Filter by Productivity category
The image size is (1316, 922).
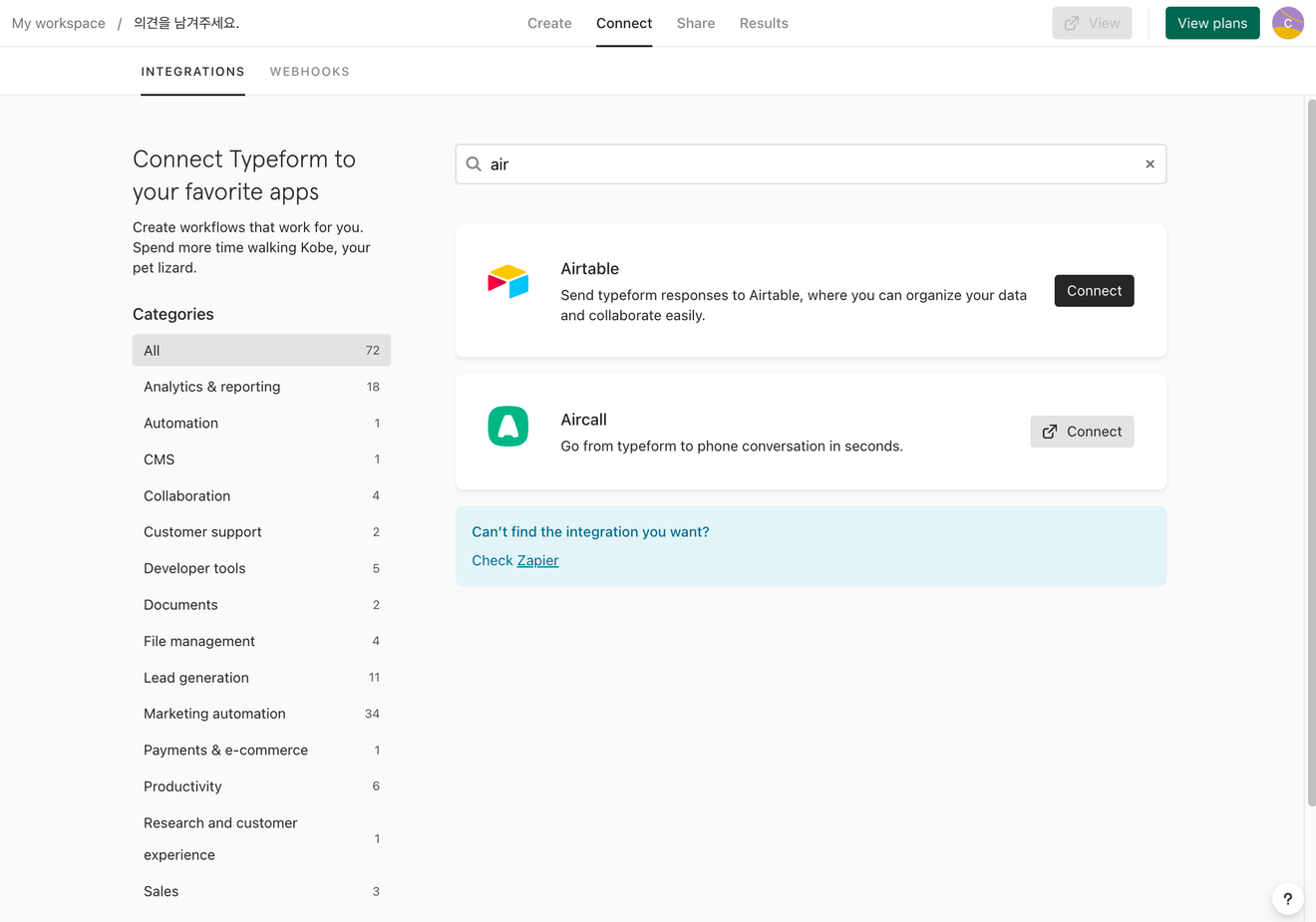coord(261,787)
